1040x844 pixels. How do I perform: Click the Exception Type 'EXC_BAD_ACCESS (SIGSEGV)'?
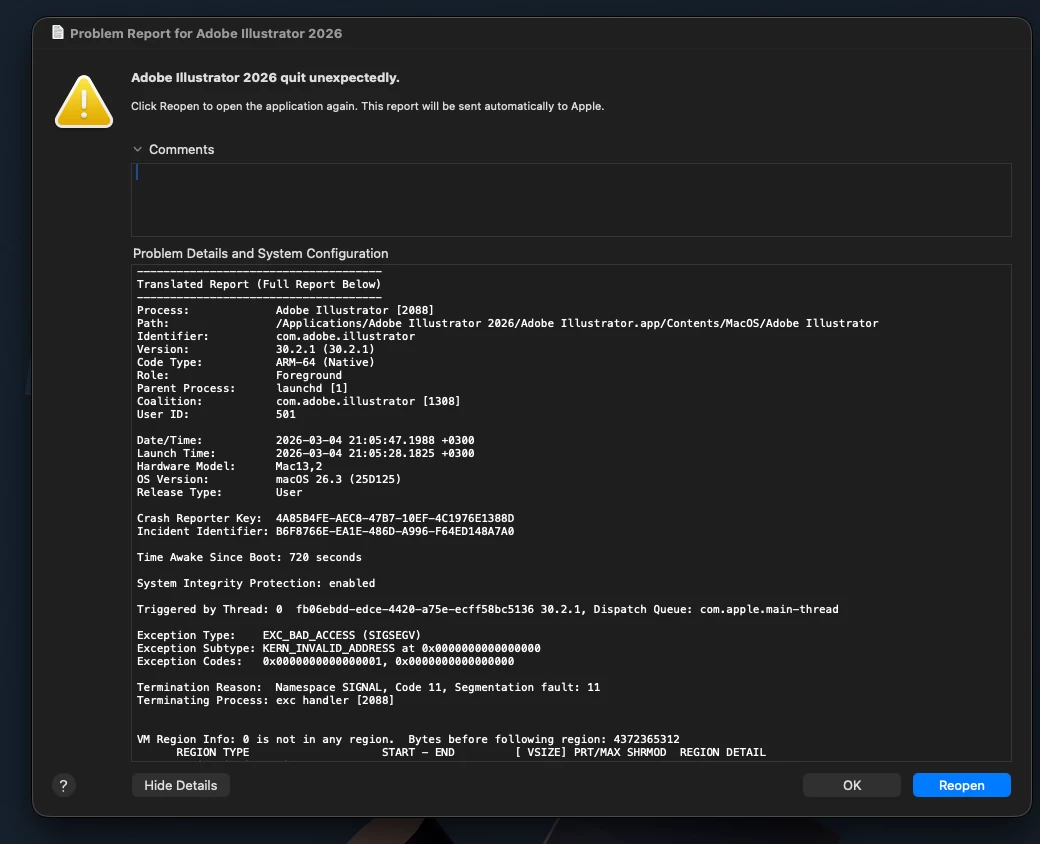342,635
